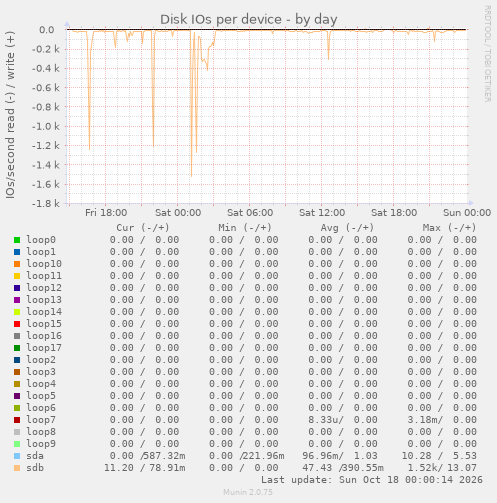Click the 'Max (-/+)' column header
This screenshot has height=503, width=497.
tap(449, 228)
